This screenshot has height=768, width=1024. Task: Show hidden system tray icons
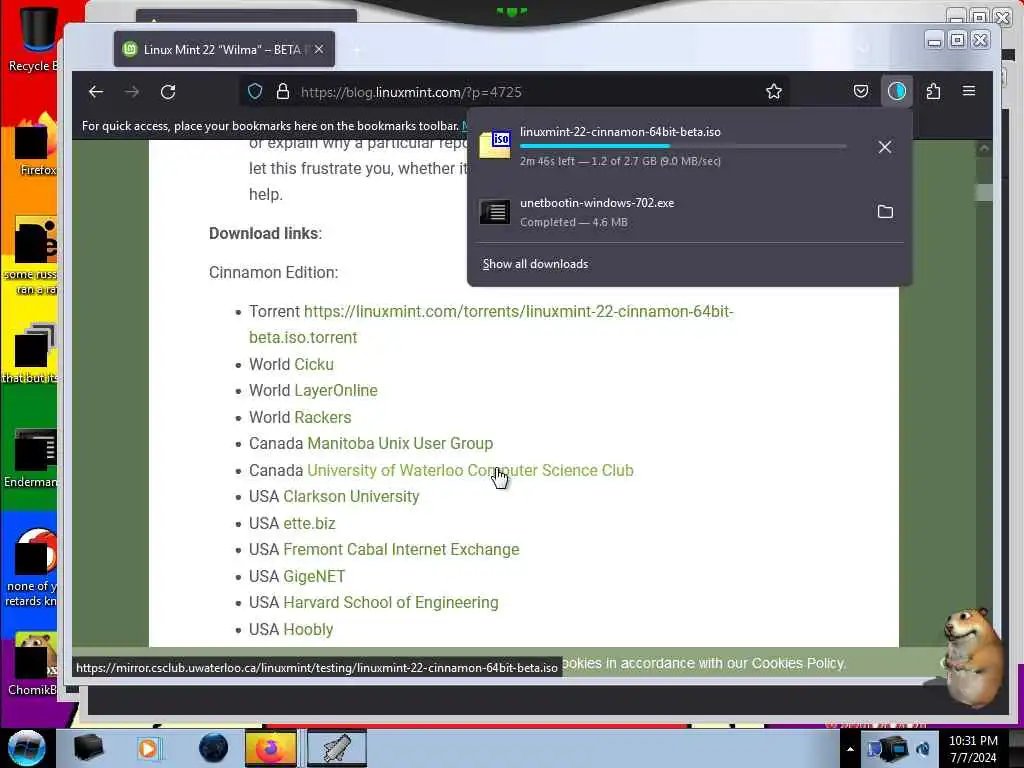850,749
